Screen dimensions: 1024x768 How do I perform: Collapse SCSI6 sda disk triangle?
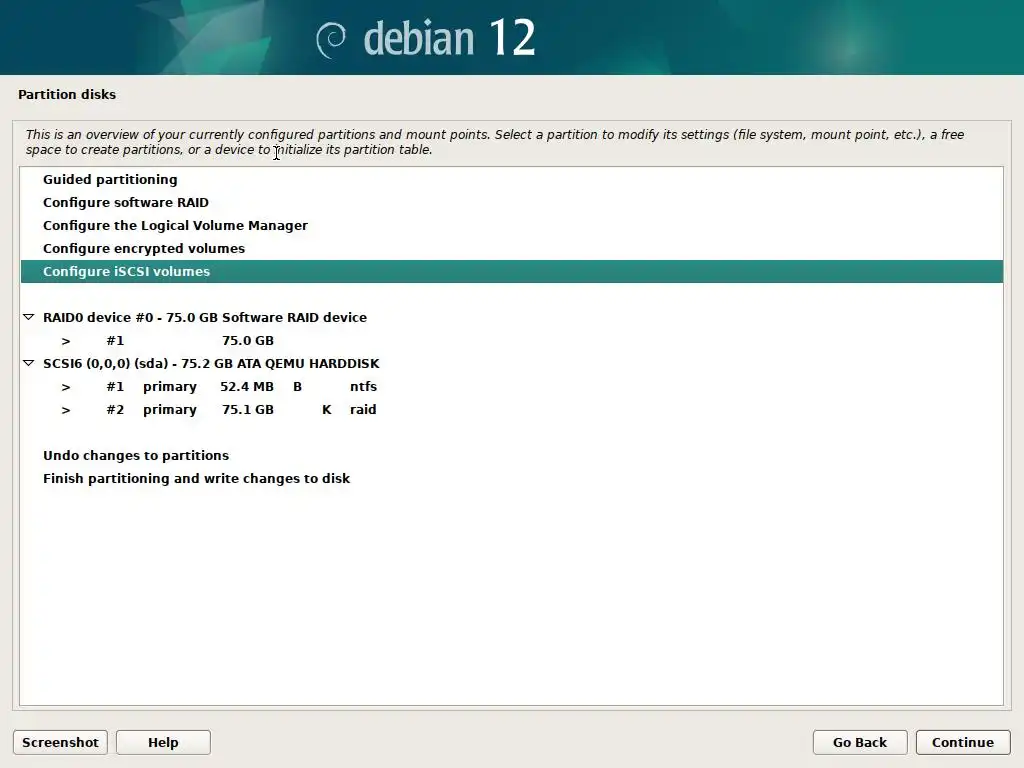click(29, 363)
